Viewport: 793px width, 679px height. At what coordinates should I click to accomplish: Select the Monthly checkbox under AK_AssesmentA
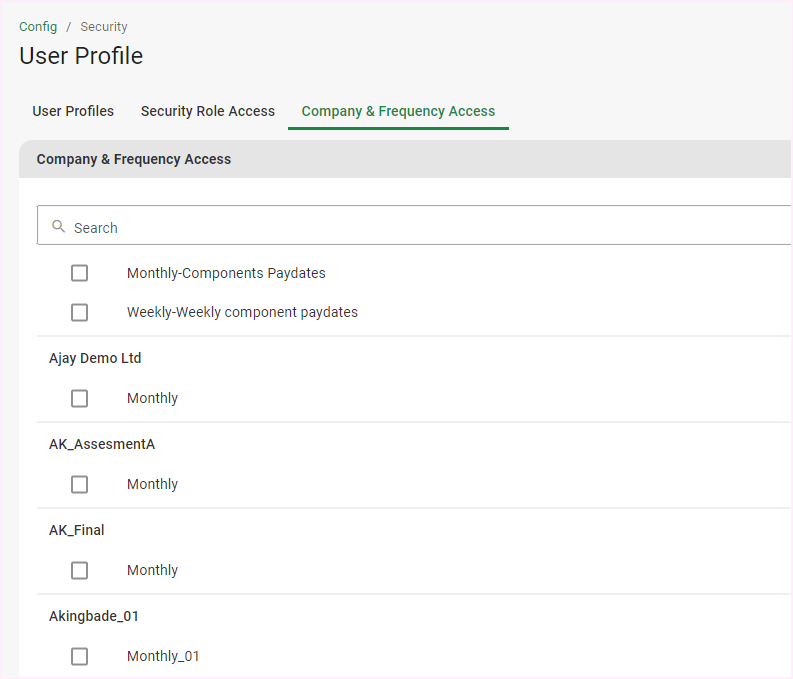pos(80,484)
